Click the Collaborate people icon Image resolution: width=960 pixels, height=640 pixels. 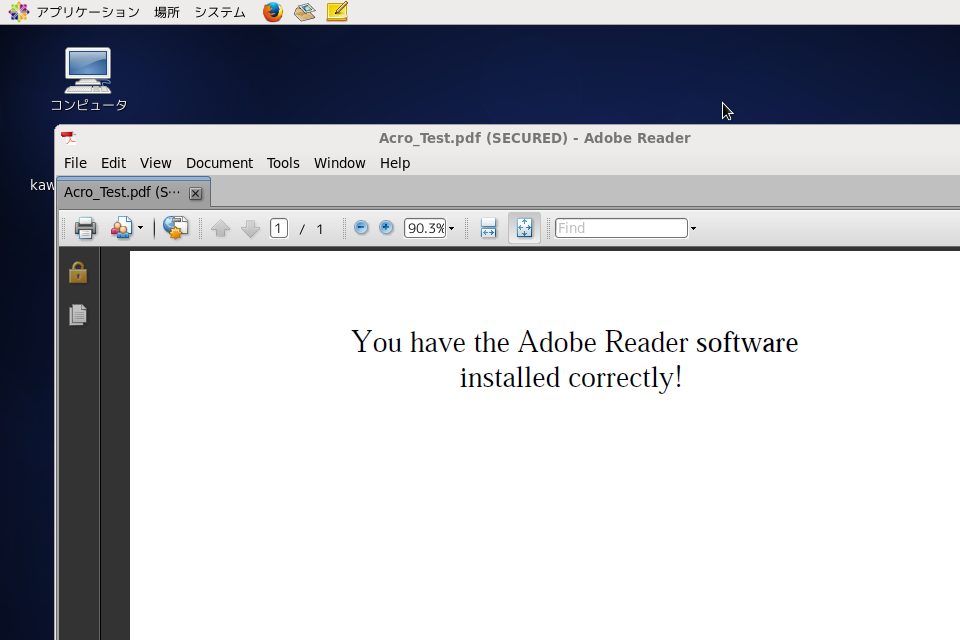coord(121,228)
